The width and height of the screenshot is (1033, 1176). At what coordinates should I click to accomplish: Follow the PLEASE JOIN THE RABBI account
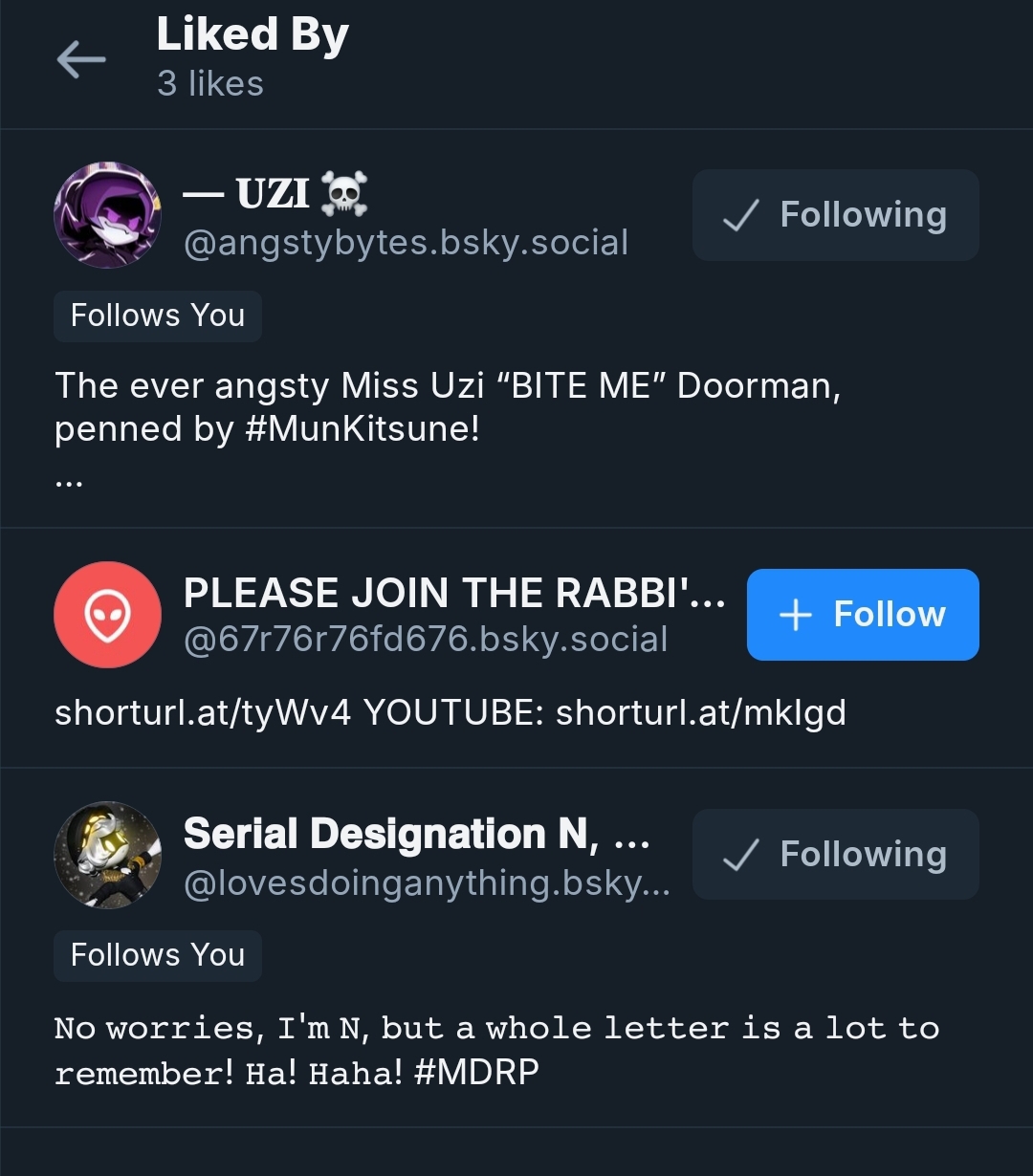click(862, 615)
